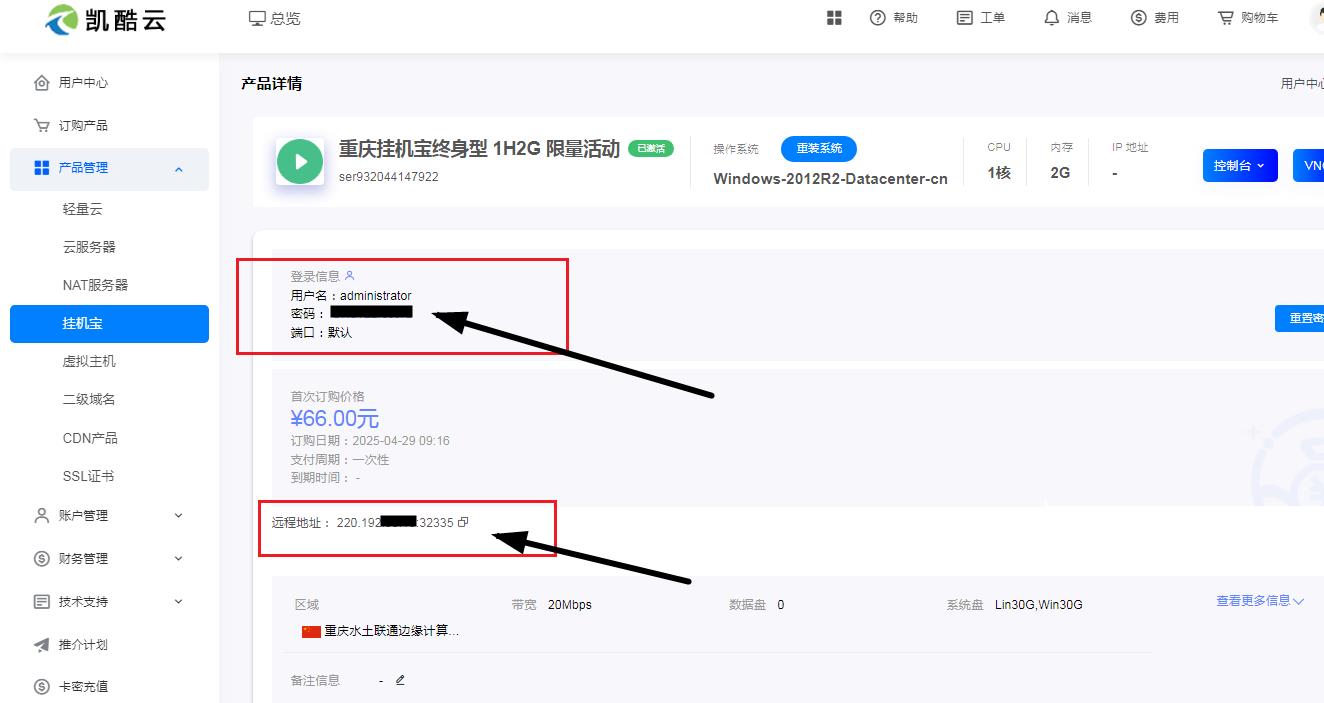Image resolution: width=1324 pixels, height=703 pixels.
Task: Click the 重置密码 button
Action: [1300, 318]
